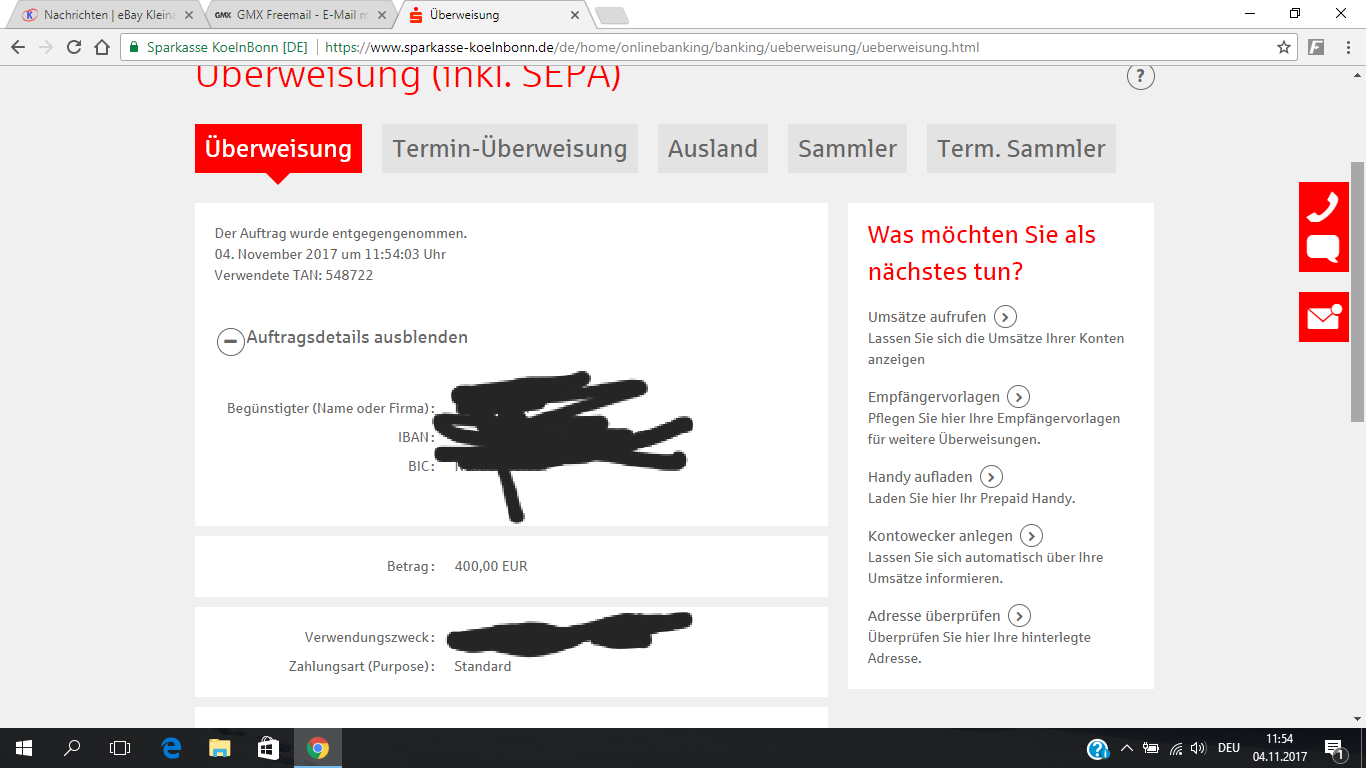
Task: Open the Sammler tab
Action: (x=847, y=149)
